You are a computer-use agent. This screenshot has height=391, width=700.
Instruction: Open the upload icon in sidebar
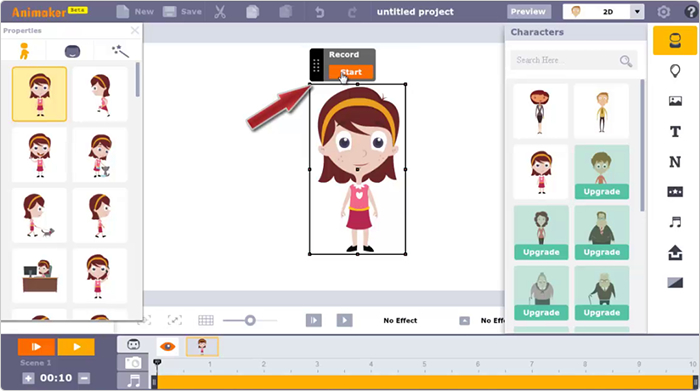675,253
